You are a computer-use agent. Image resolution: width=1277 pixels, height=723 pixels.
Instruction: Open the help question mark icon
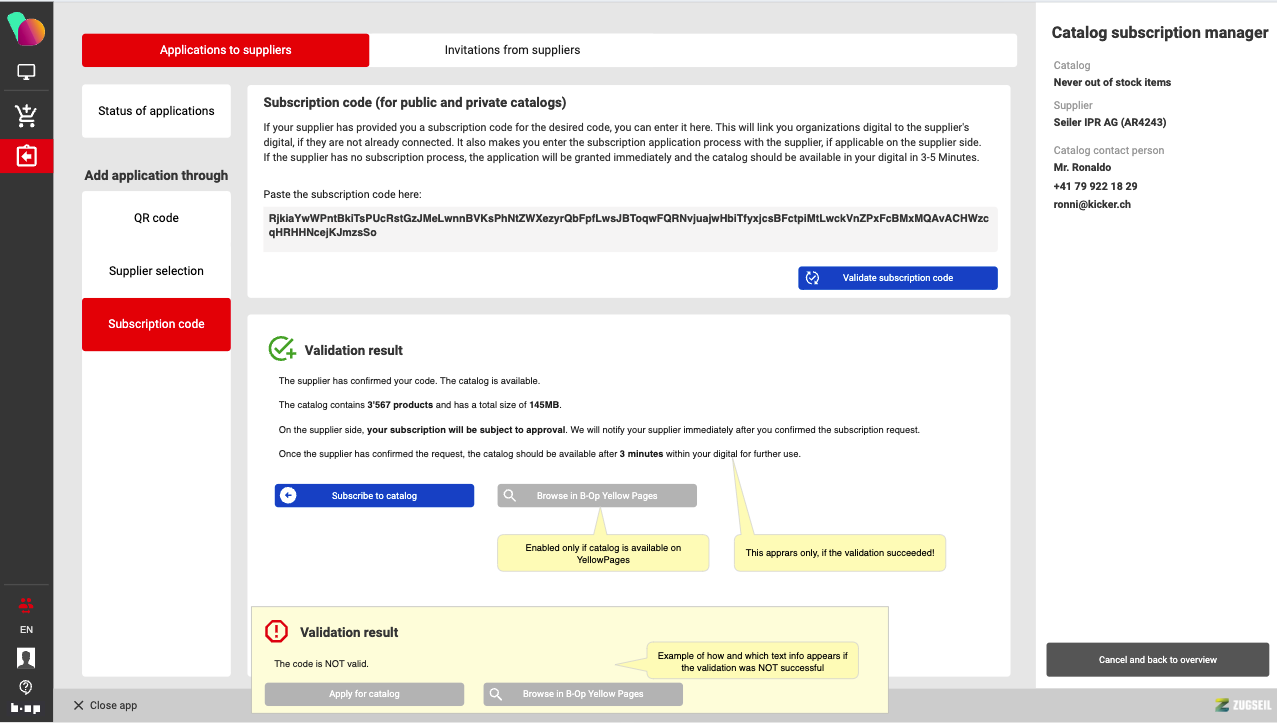tap(26, 687)
